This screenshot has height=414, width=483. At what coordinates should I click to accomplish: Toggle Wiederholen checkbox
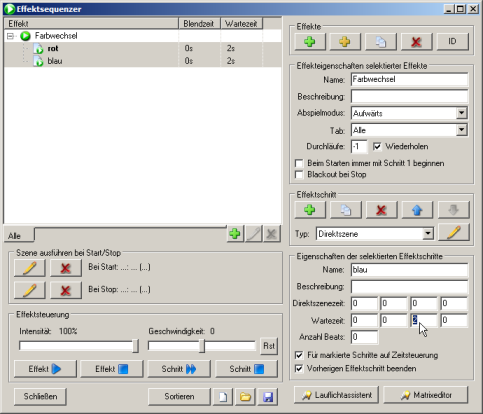(x=377, y=147)
